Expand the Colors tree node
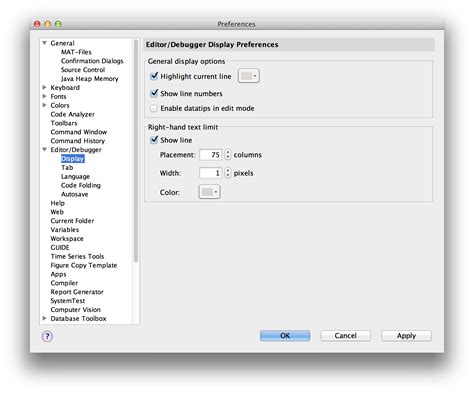474x394 pixels. [x=44, y=105]
